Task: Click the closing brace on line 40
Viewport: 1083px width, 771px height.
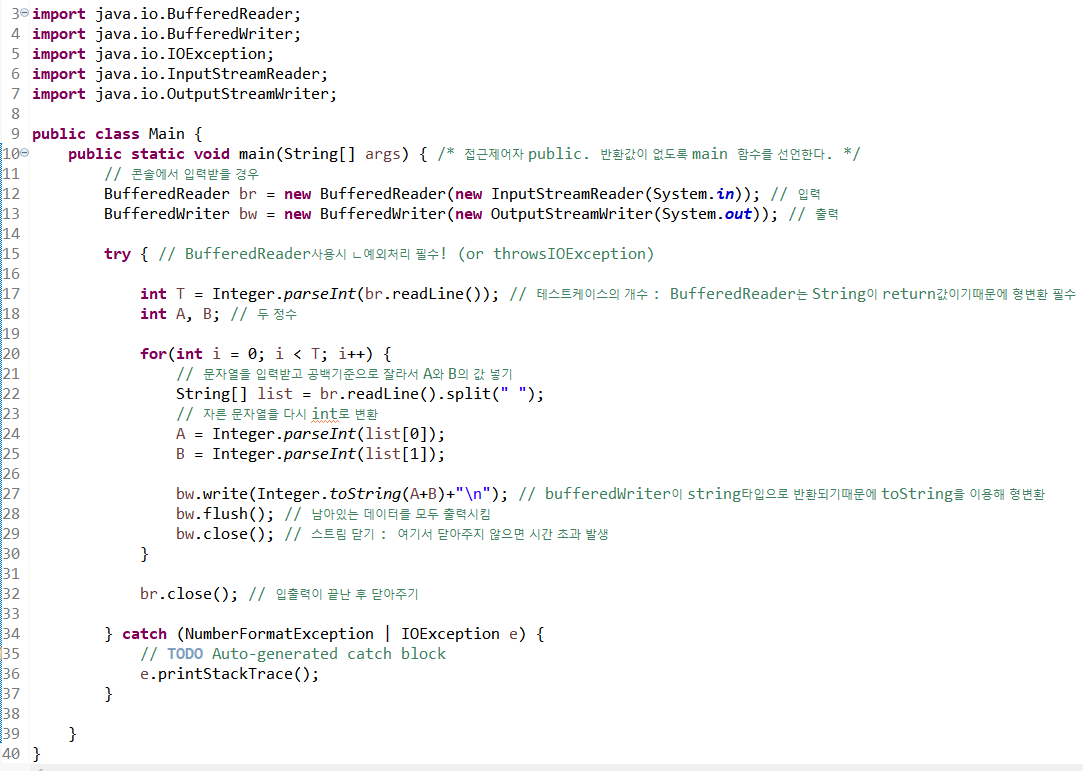Action: [x=36, y=754]
